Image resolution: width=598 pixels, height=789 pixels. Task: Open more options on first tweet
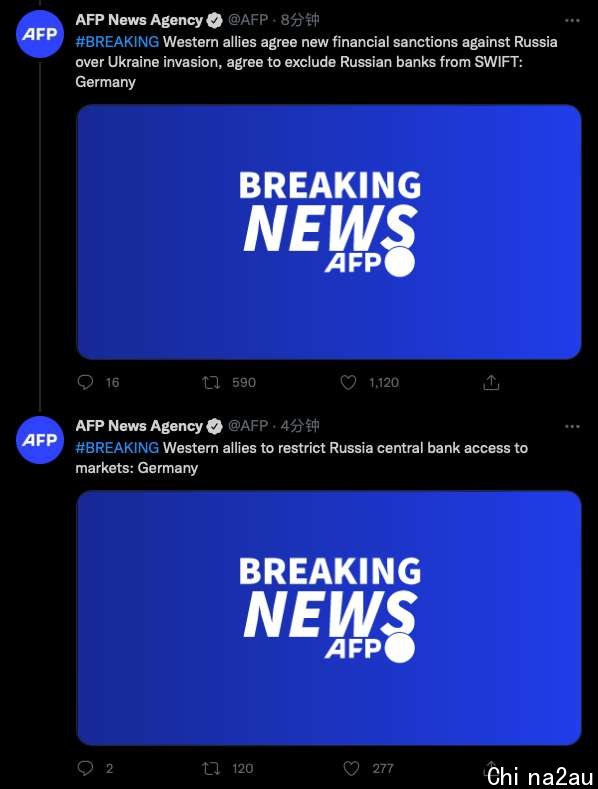click(572, 20)
